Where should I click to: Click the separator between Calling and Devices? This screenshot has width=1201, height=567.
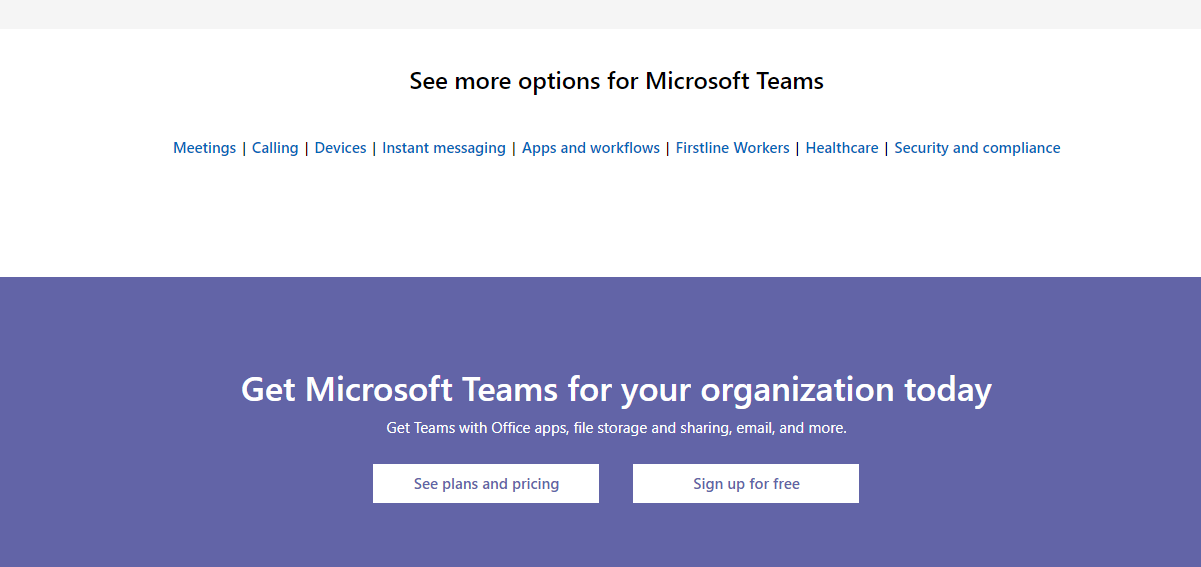point(307,148)
